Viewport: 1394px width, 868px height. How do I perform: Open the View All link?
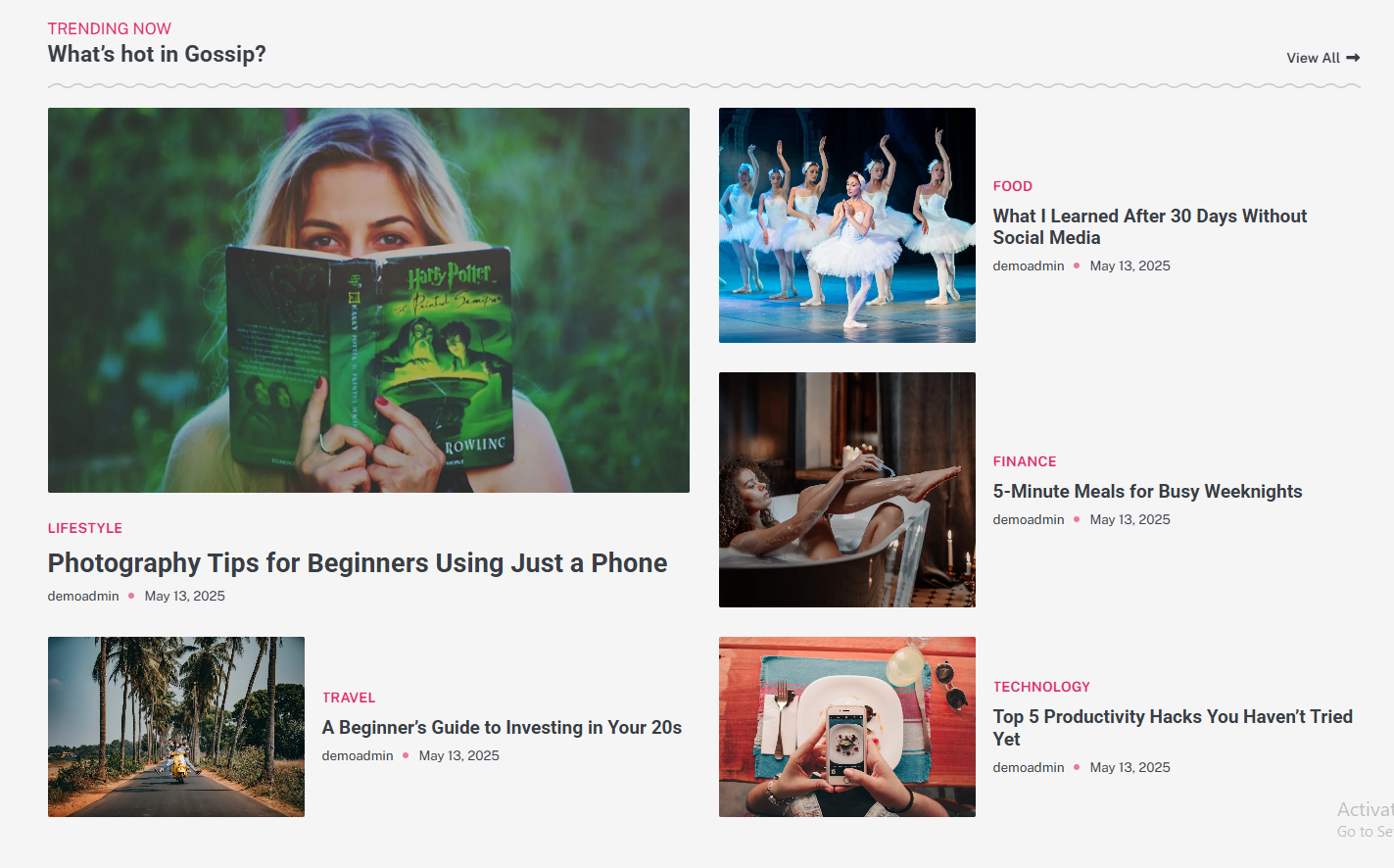tap(1322, 58)
